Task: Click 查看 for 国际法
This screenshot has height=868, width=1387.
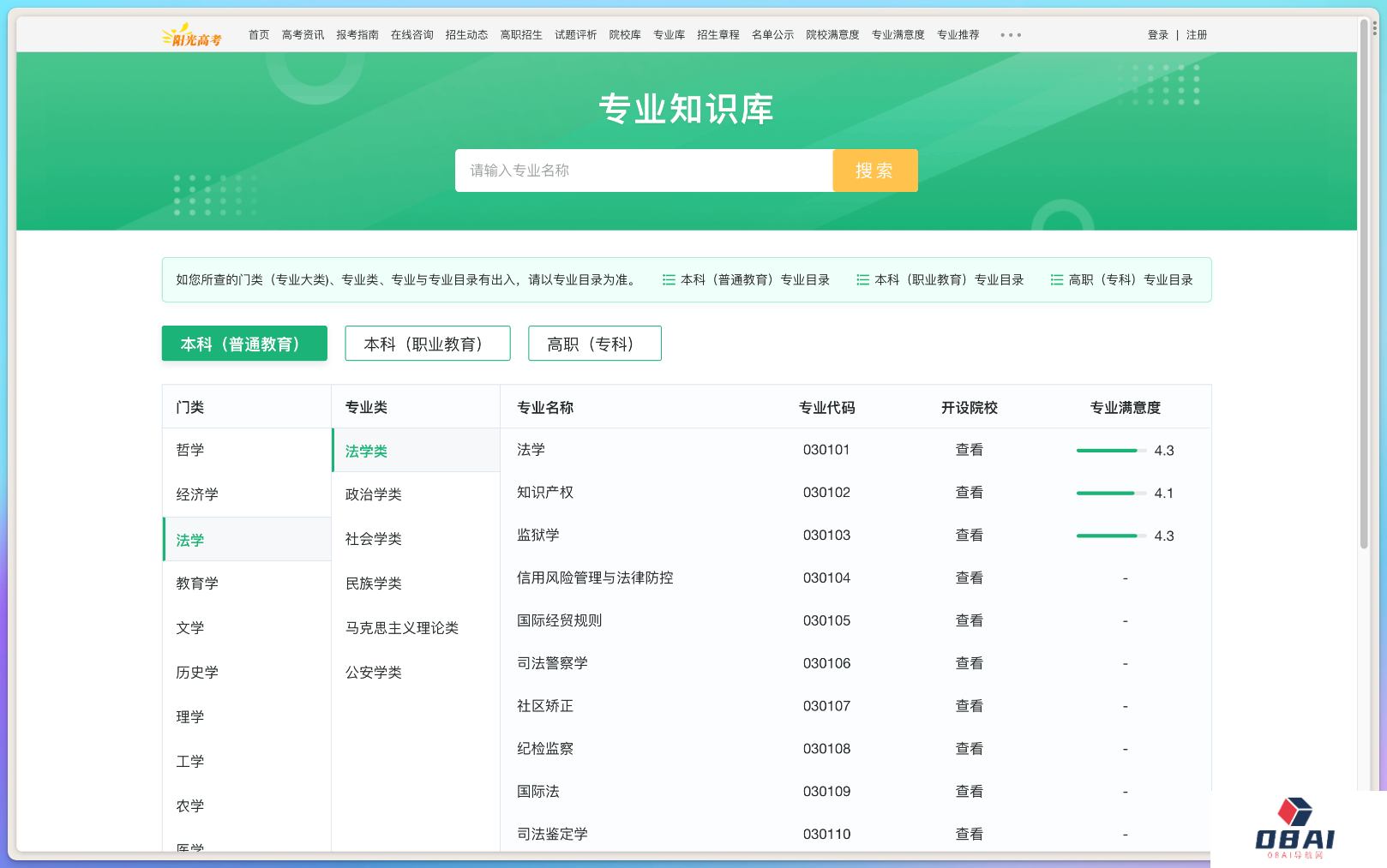Action: pyautogui.click(x=970, y=792)
